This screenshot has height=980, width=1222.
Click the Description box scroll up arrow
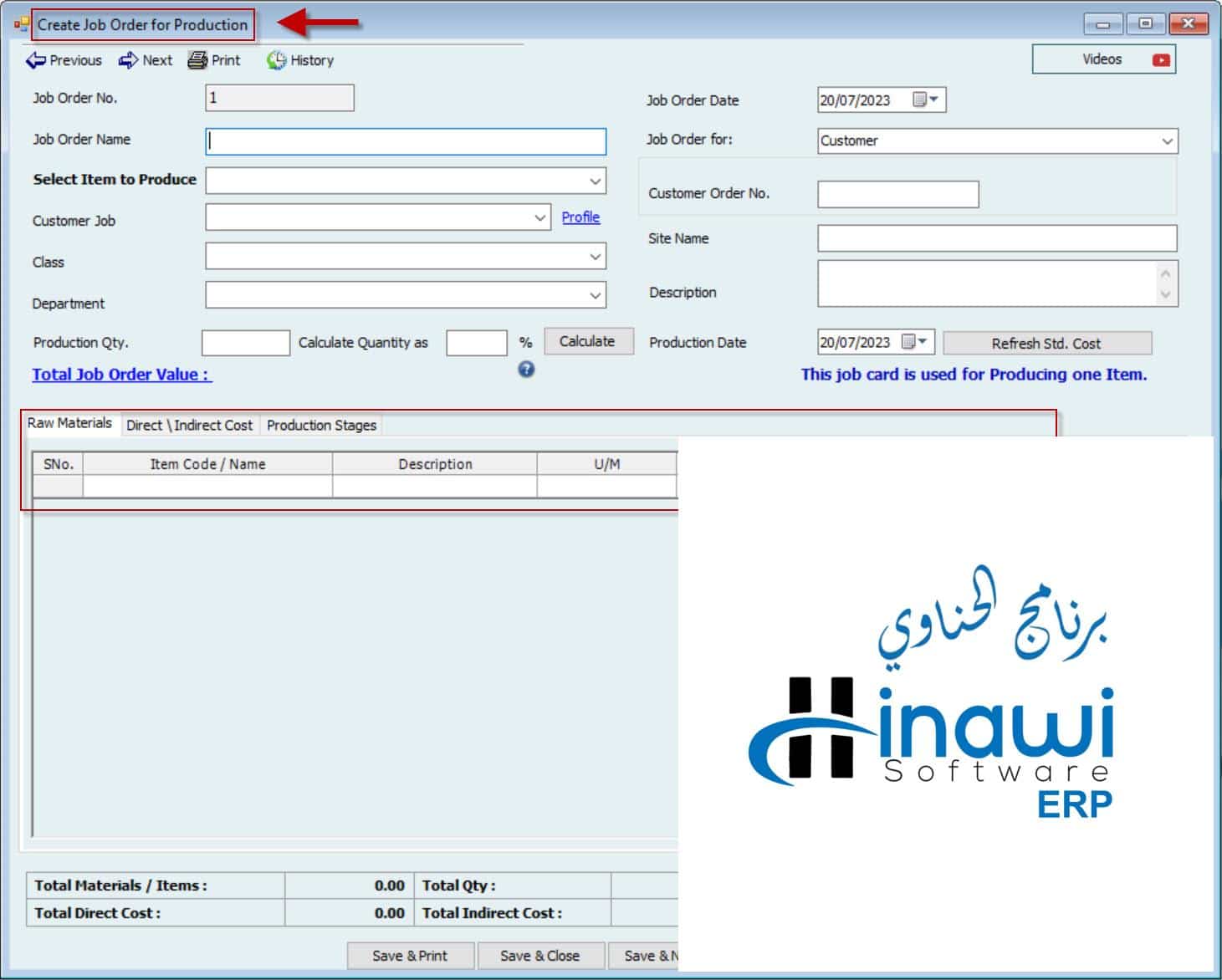point(1166,272)
